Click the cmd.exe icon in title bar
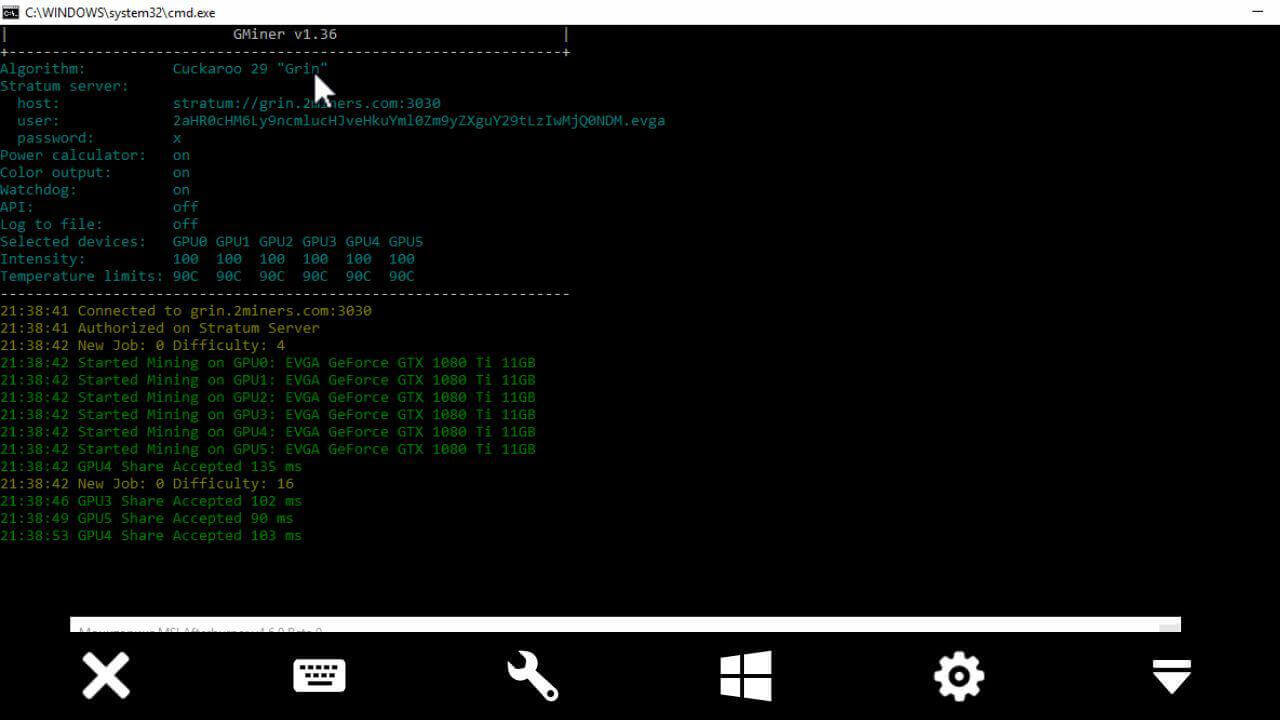This screenshot has height=720, width=1280. 10,12
